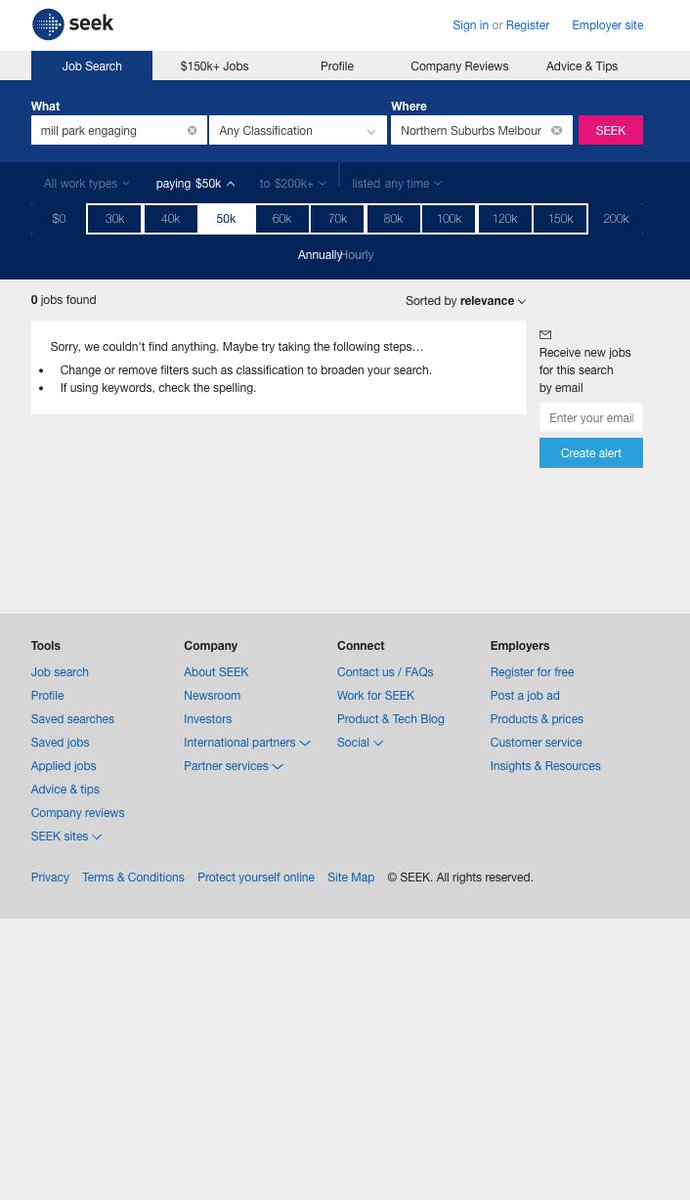Open Post a job ad link
Screen dimensions: 690x1200
coord(525,695)
